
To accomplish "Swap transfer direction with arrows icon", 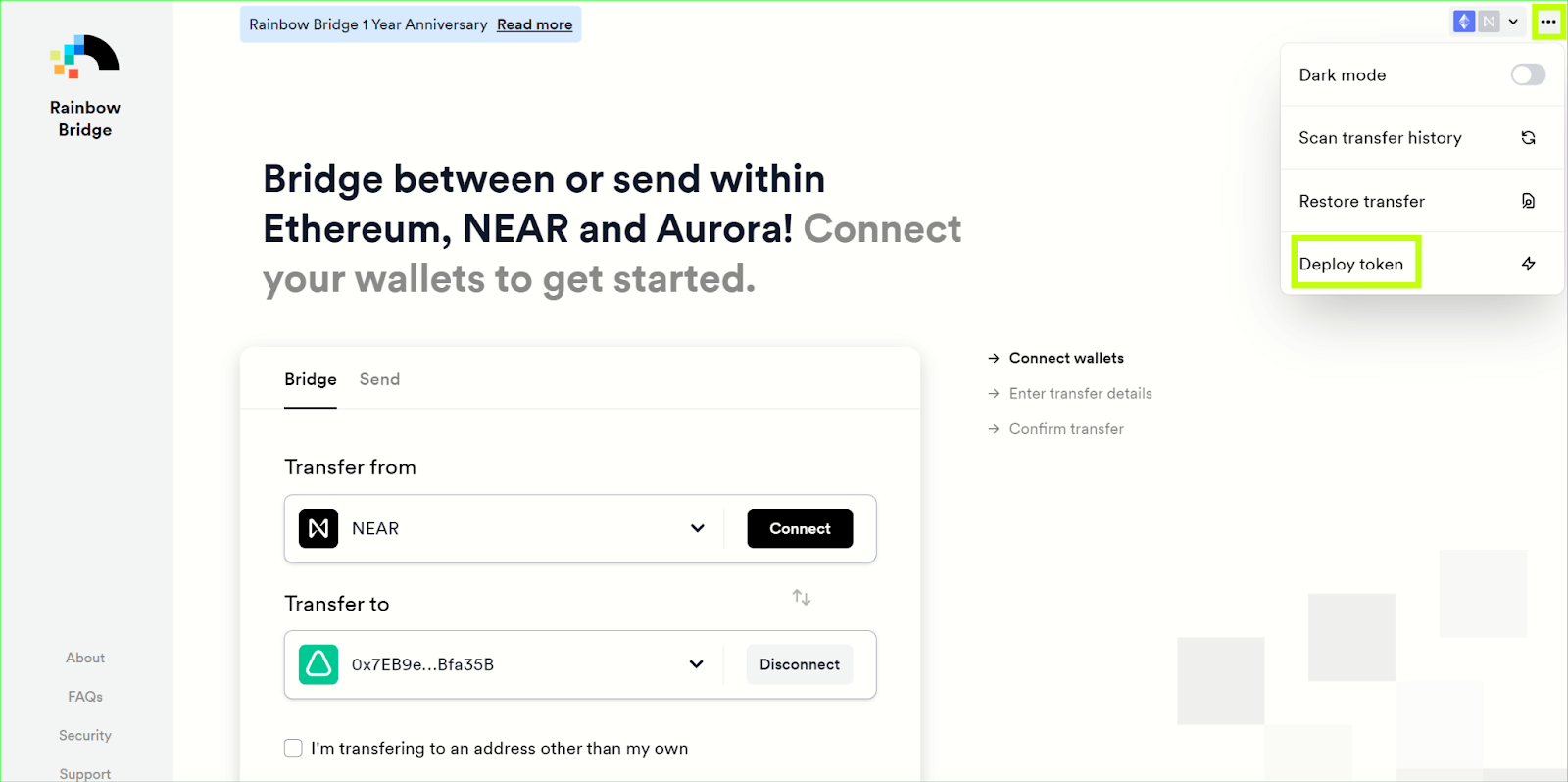I will [x=802, y=597].
